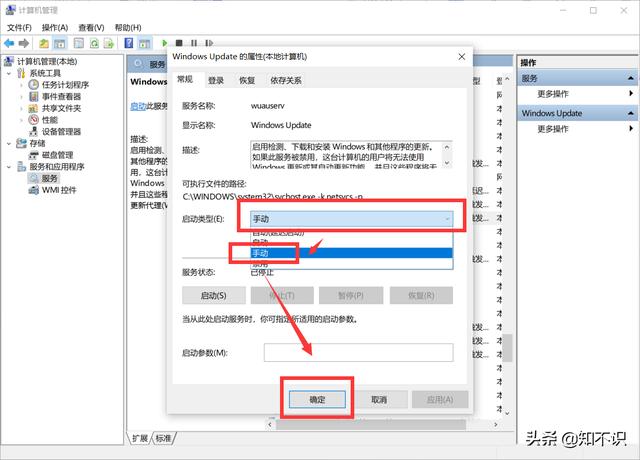This screenshot has width=640, height=460.
Task: Expand the 任务计划程序 node arrow
Action: tap(22, 85)
